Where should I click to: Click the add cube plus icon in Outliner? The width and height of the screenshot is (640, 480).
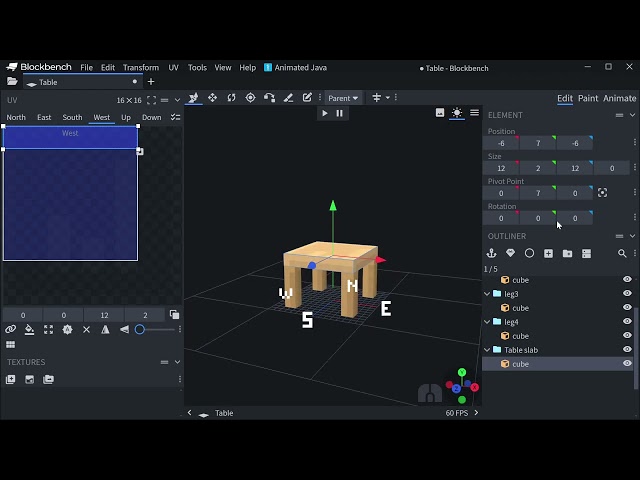coord(548,253)
